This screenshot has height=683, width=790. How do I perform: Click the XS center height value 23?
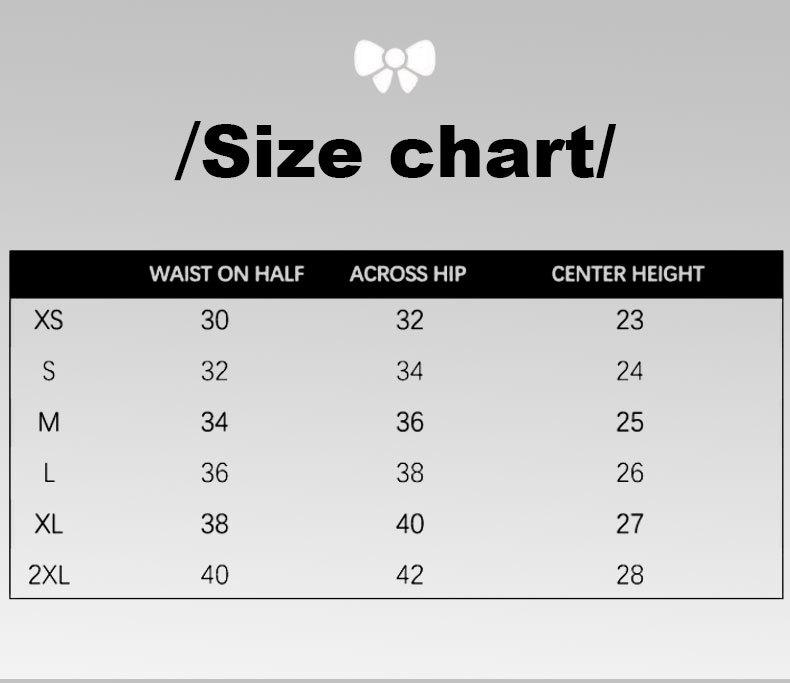click(x=630, y=321)
